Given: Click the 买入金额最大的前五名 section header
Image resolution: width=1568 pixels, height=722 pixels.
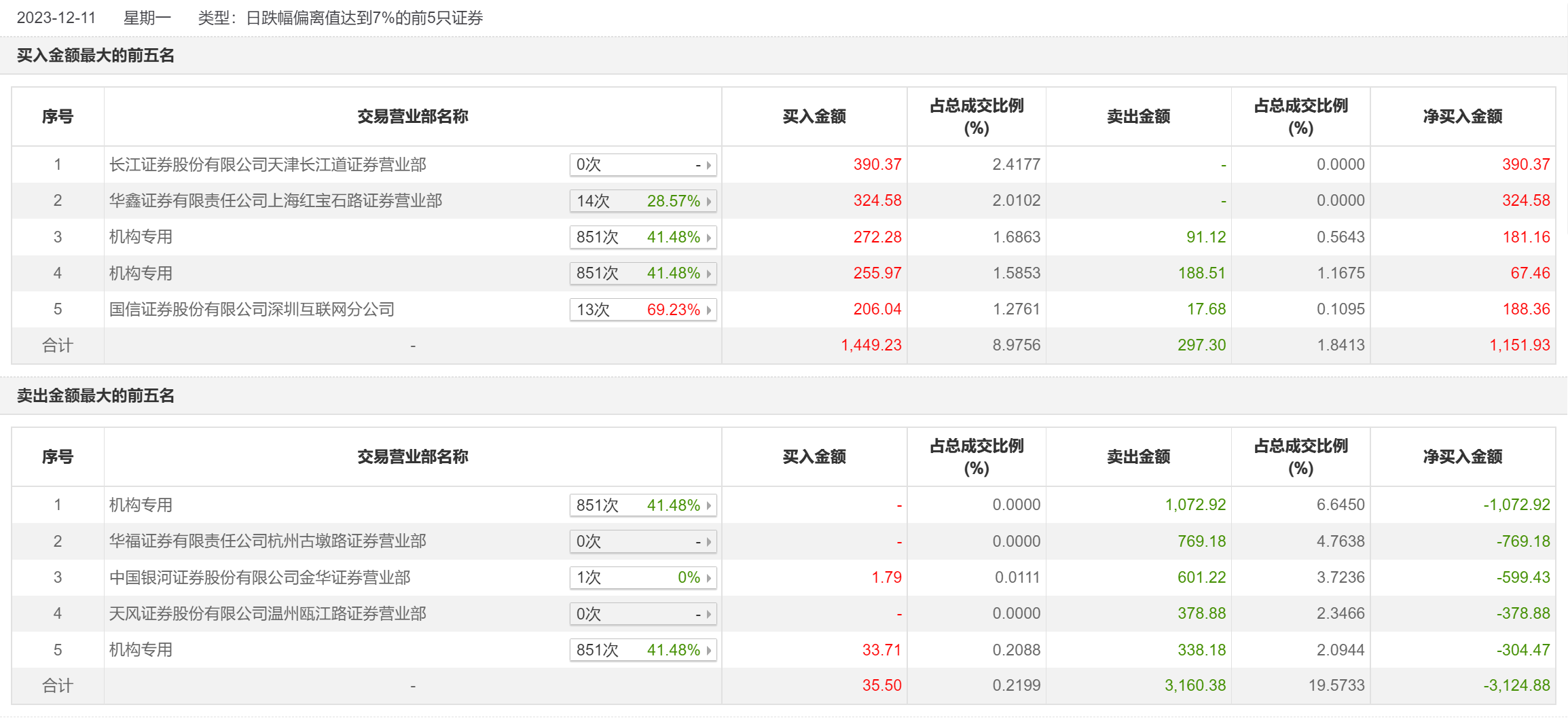Looking at the screenshot, I should coord(96,55).
